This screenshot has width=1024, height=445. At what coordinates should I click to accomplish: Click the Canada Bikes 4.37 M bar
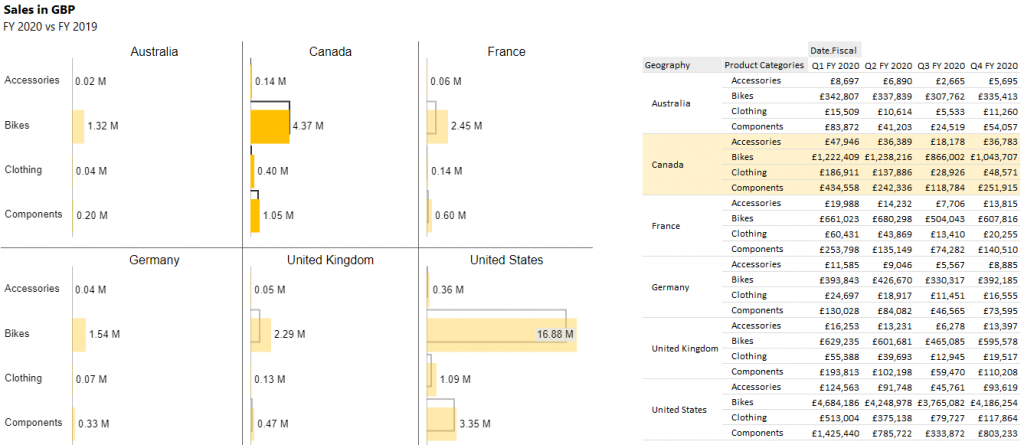(x=269, y=126)
